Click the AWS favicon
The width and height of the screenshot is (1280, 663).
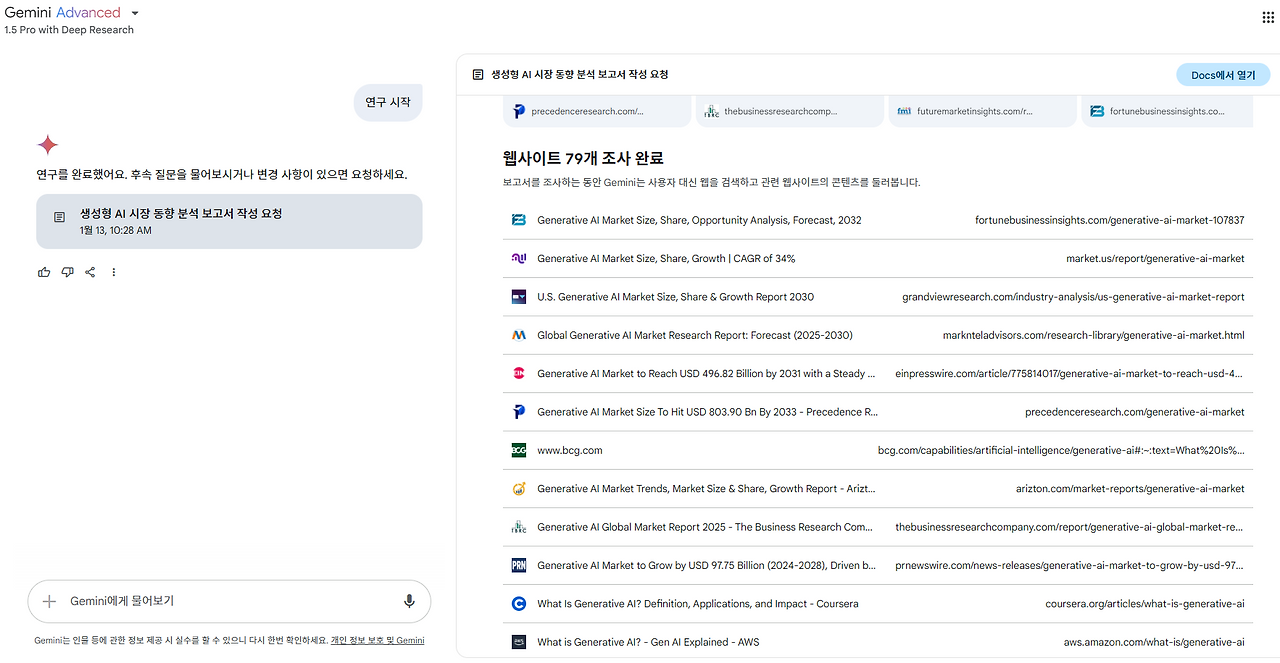tap(519, 642)
